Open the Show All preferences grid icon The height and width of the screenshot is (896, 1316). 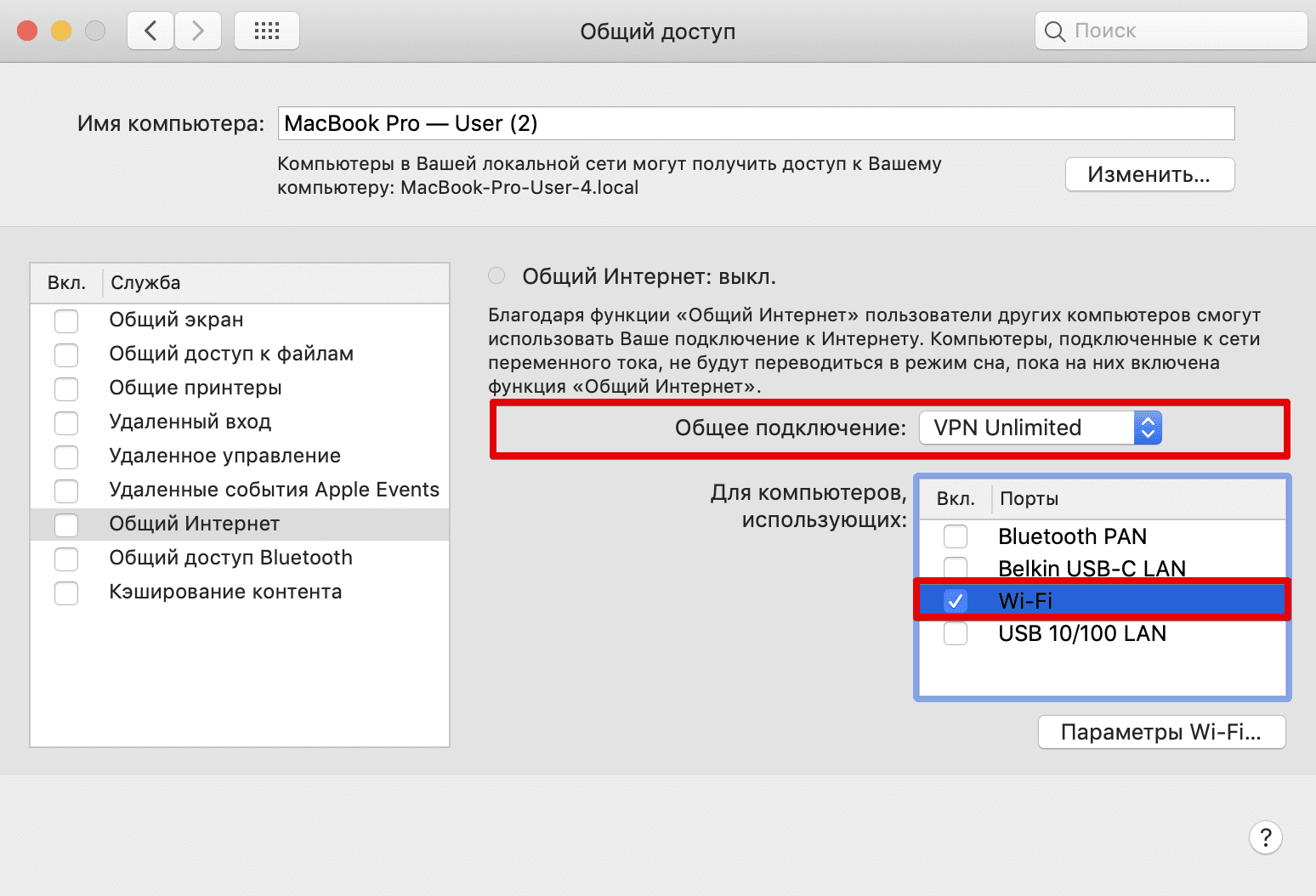tap(266, 30)
